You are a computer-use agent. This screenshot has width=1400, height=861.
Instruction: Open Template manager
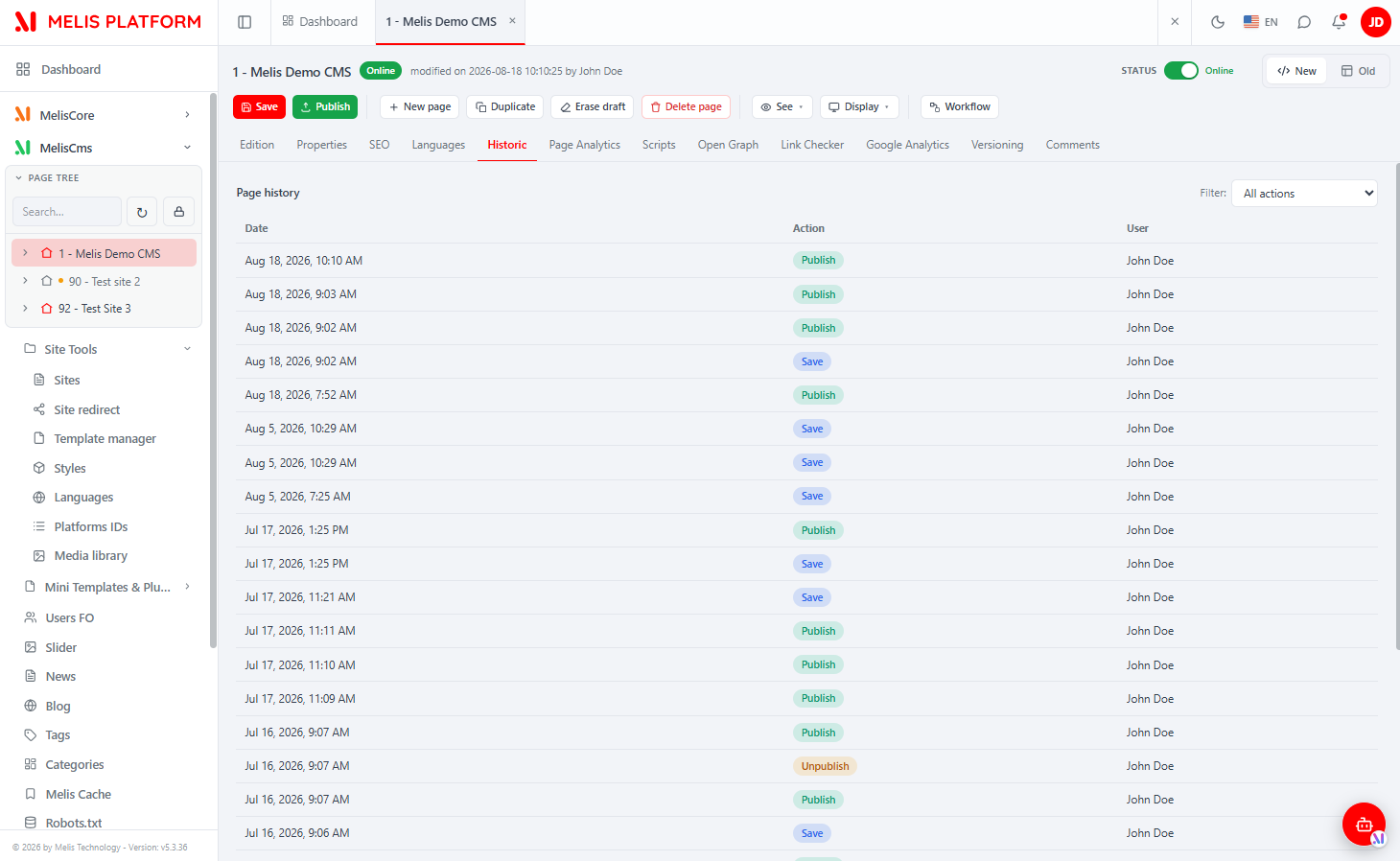pyautogui.click(x=105, y=438)
